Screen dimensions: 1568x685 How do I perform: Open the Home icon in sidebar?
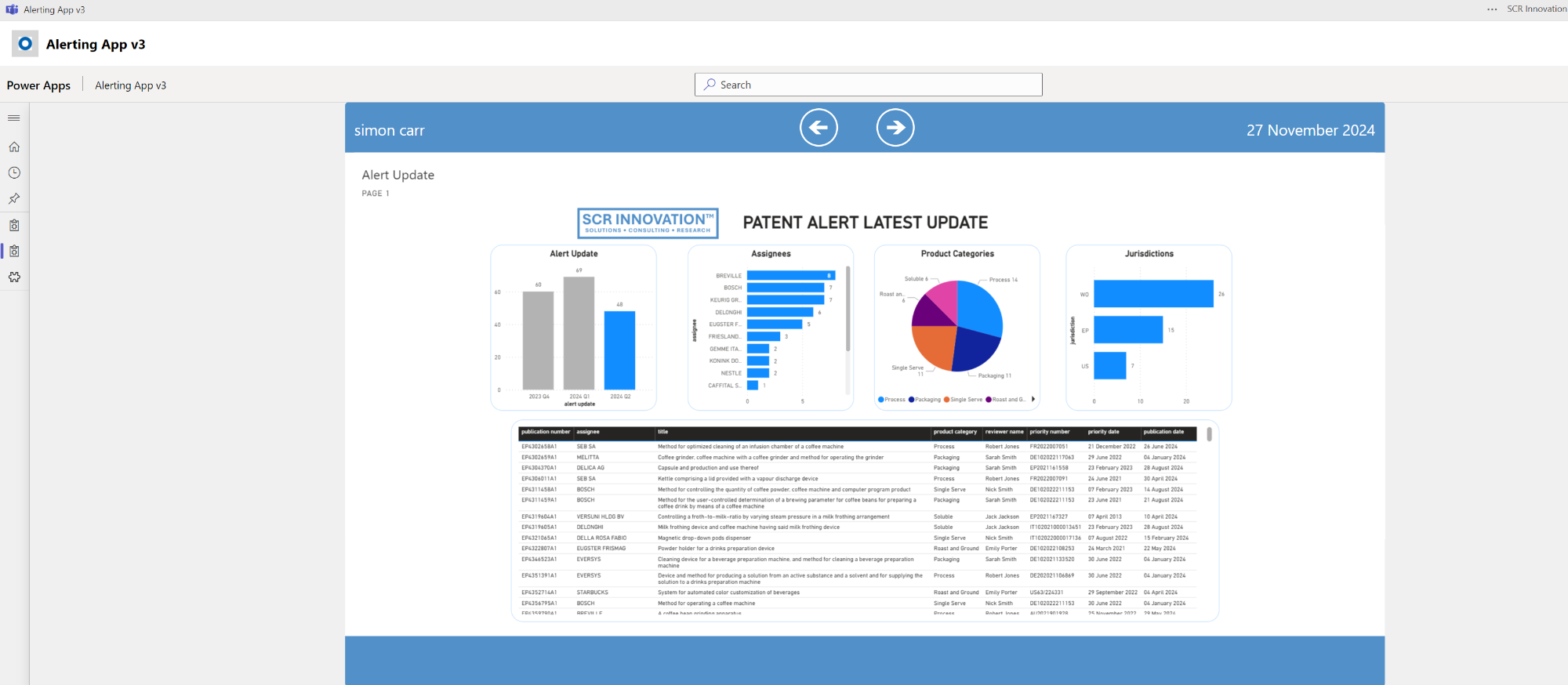(14, 147)
